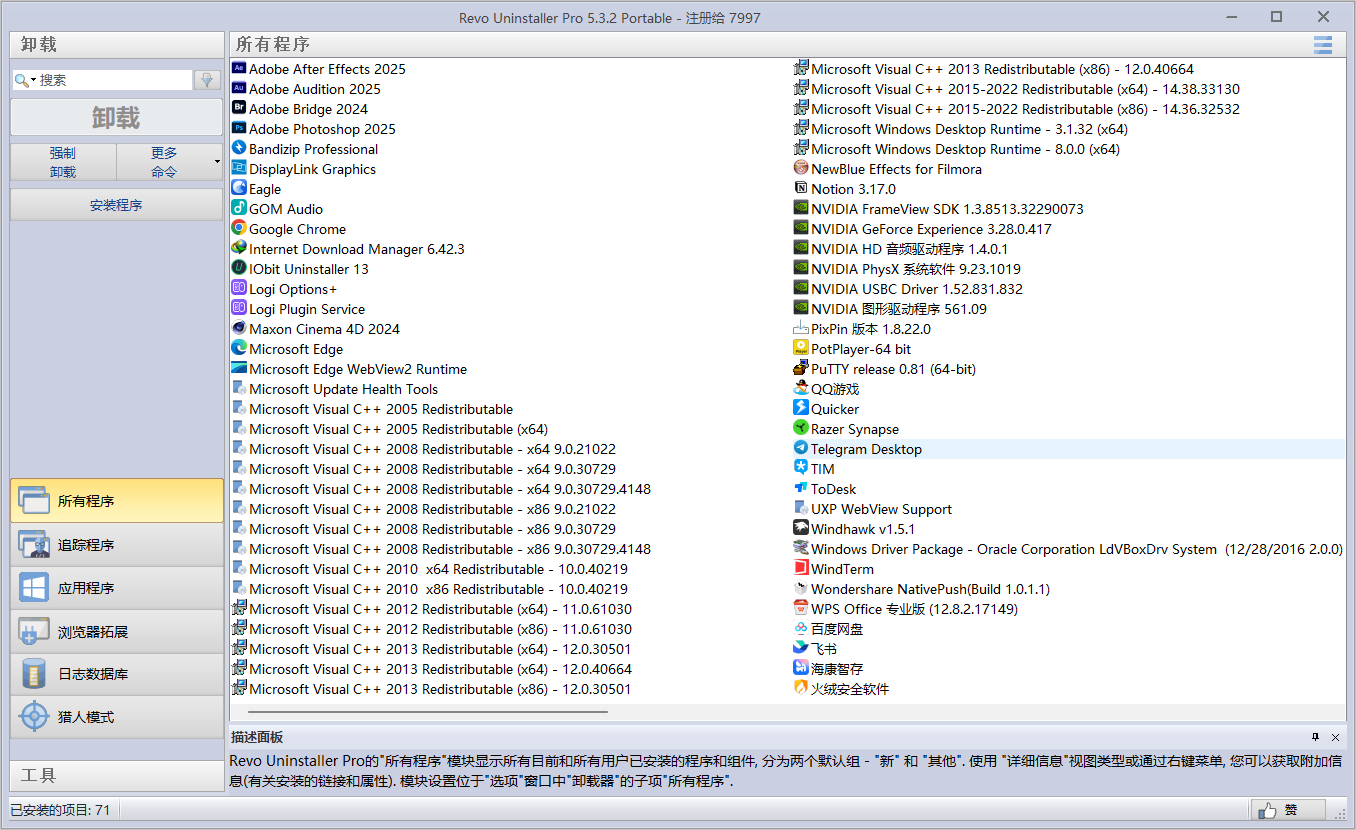Select the Google Chrome icon in list
The width and height of the screenshot is (1356, 830).
pos(239,229)
